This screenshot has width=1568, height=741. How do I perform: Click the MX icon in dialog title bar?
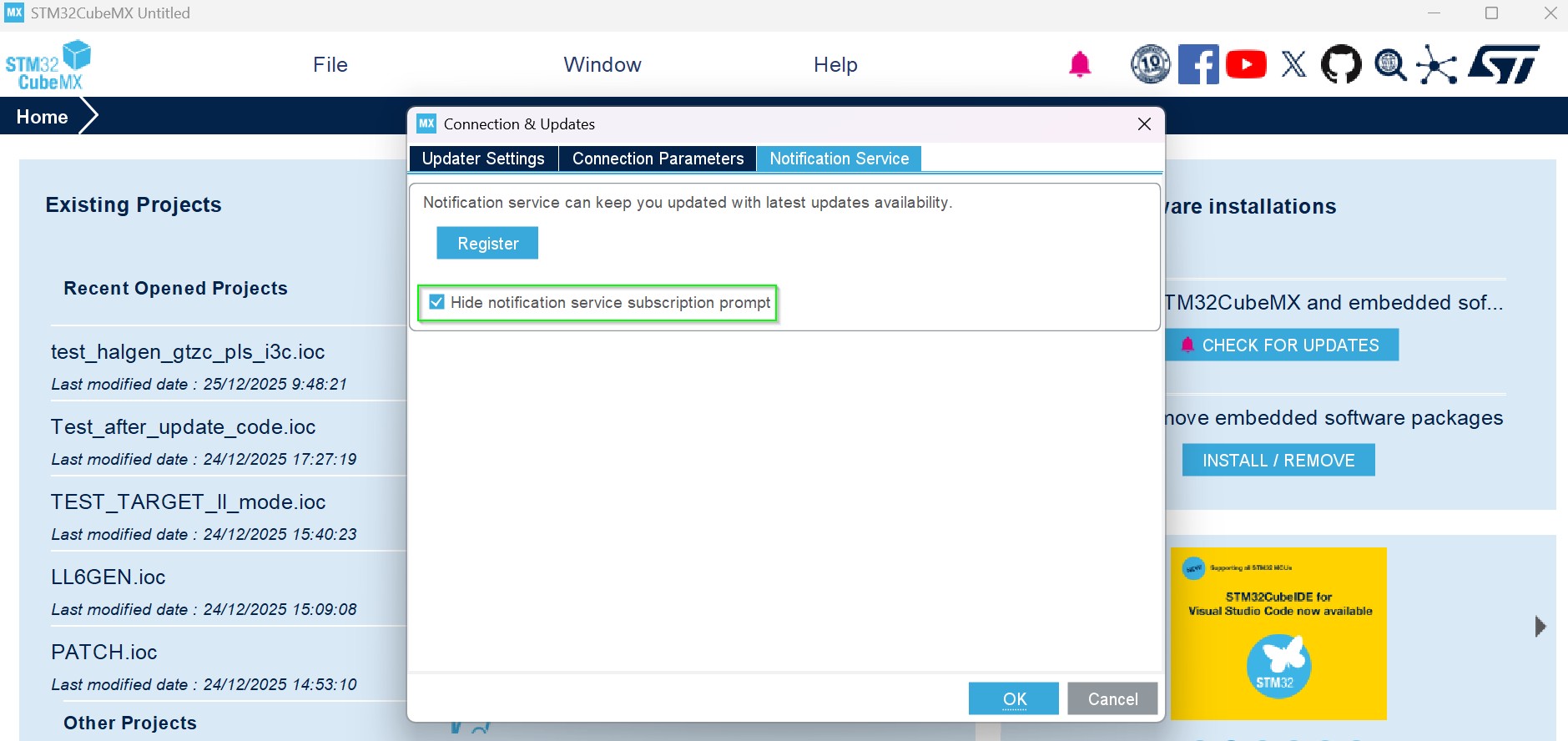click(426, 123)
